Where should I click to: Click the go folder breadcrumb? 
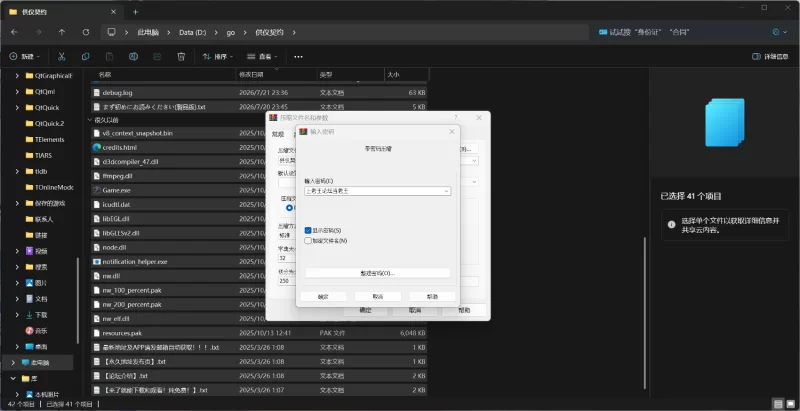[231, 32]
